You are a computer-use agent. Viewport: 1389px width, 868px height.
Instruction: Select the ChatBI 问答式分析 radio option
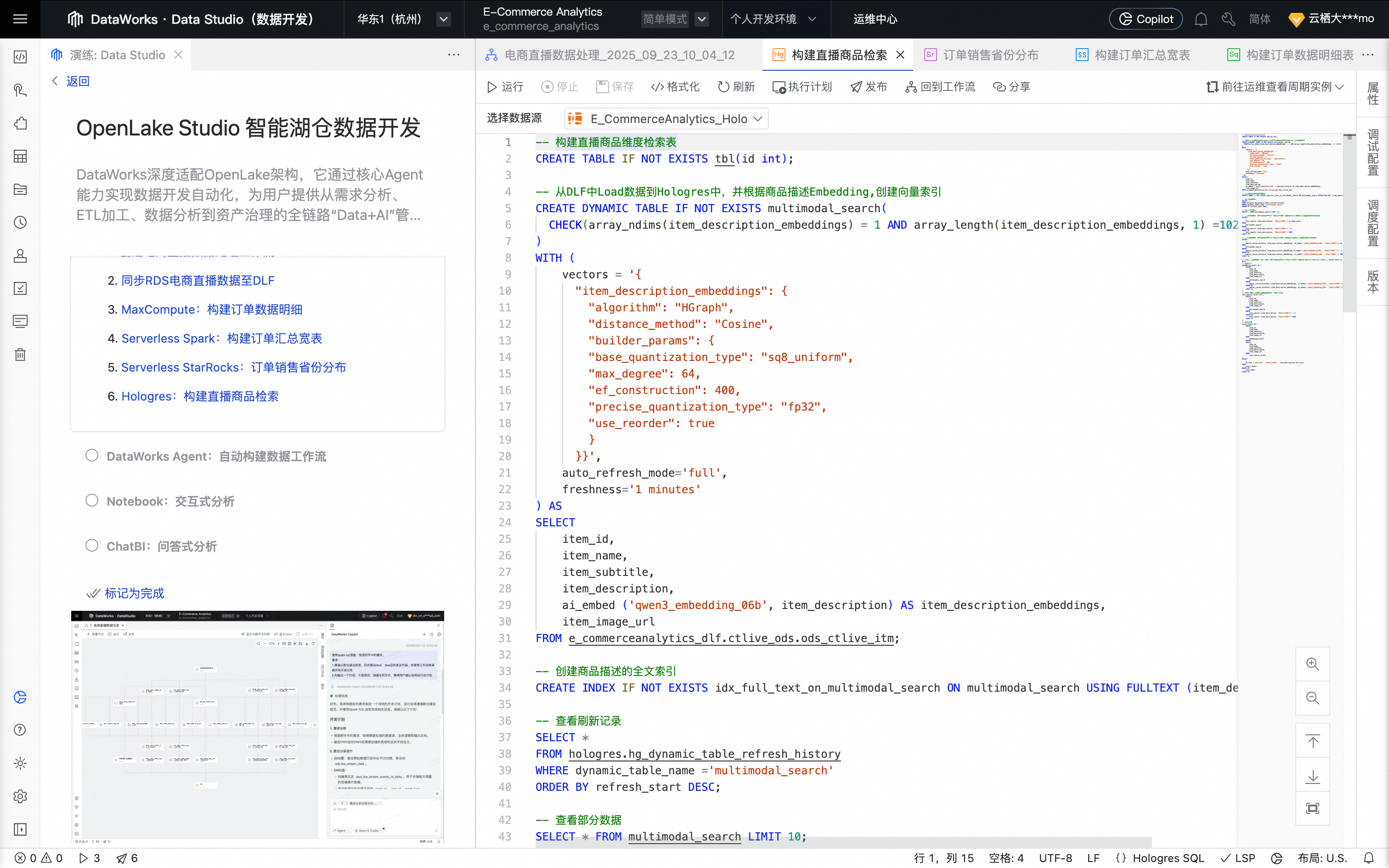coord(92,546)
